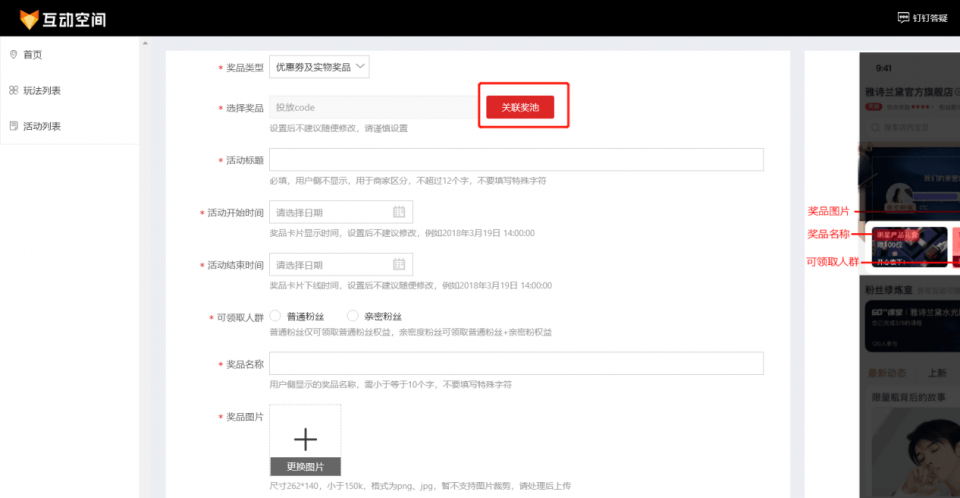Go to 玩法列表 in the sidebar
The image size is (960, 498).
click(42, 90)
